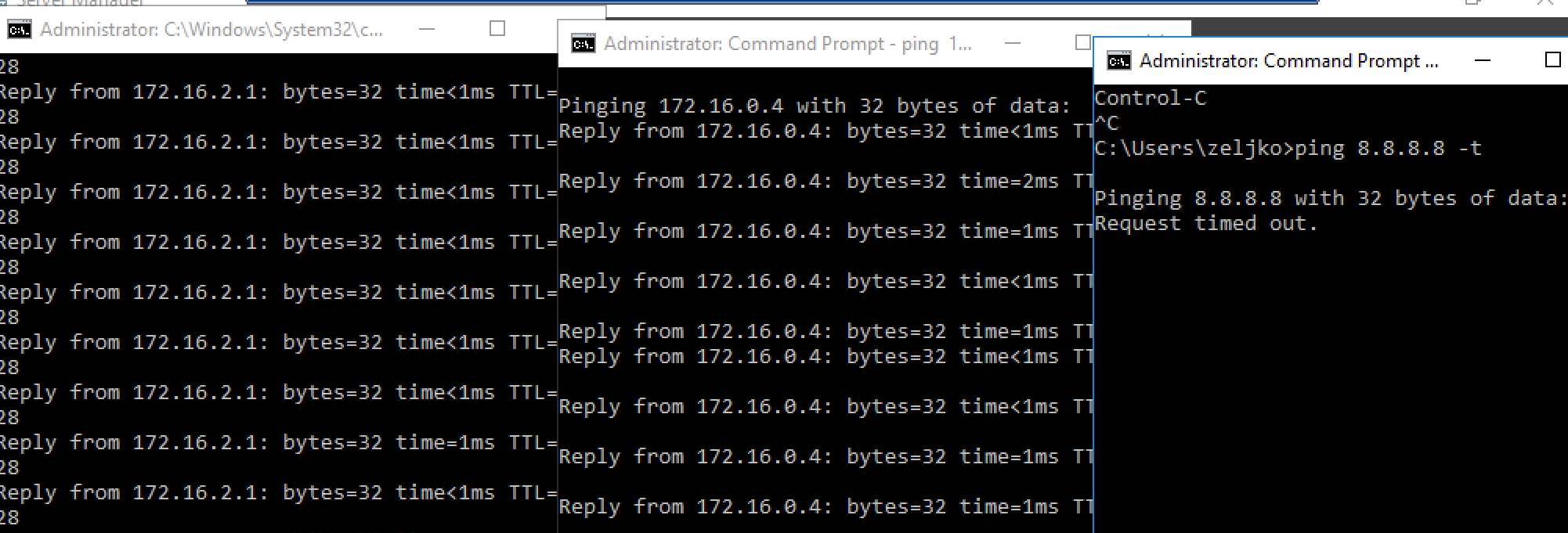Click the Server Manager icon in the top-left corner
This screenshot has height=533, width=1568.
pyautogui.click(x=6, y=4)
